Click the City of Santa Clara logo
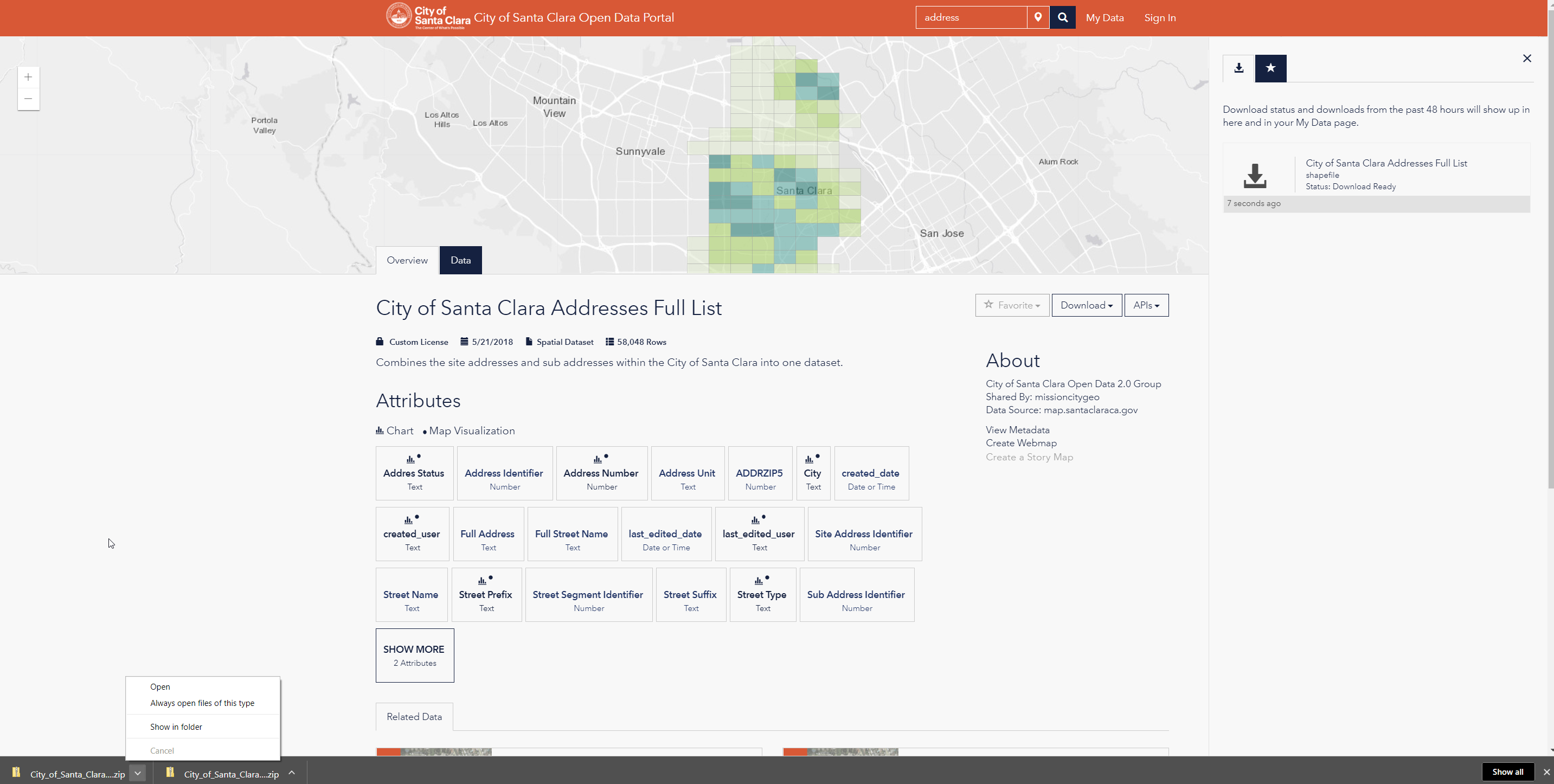 (x=428, y=16)
